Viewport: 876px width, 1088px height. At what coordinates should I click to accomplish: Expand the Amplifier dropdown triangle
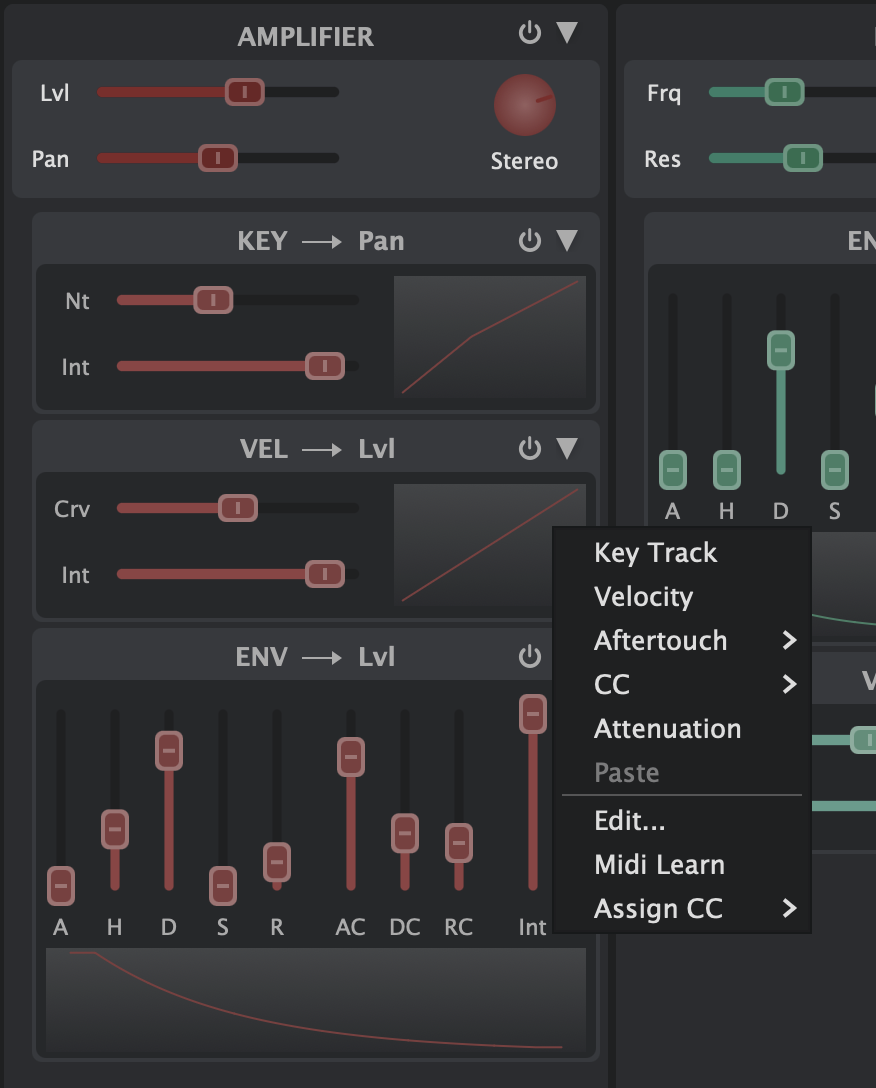point(567,33)
